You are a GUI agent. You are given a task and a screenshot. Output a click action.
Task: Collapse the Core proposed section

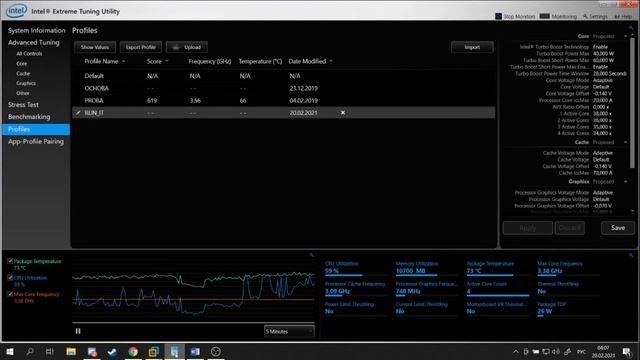625,36
